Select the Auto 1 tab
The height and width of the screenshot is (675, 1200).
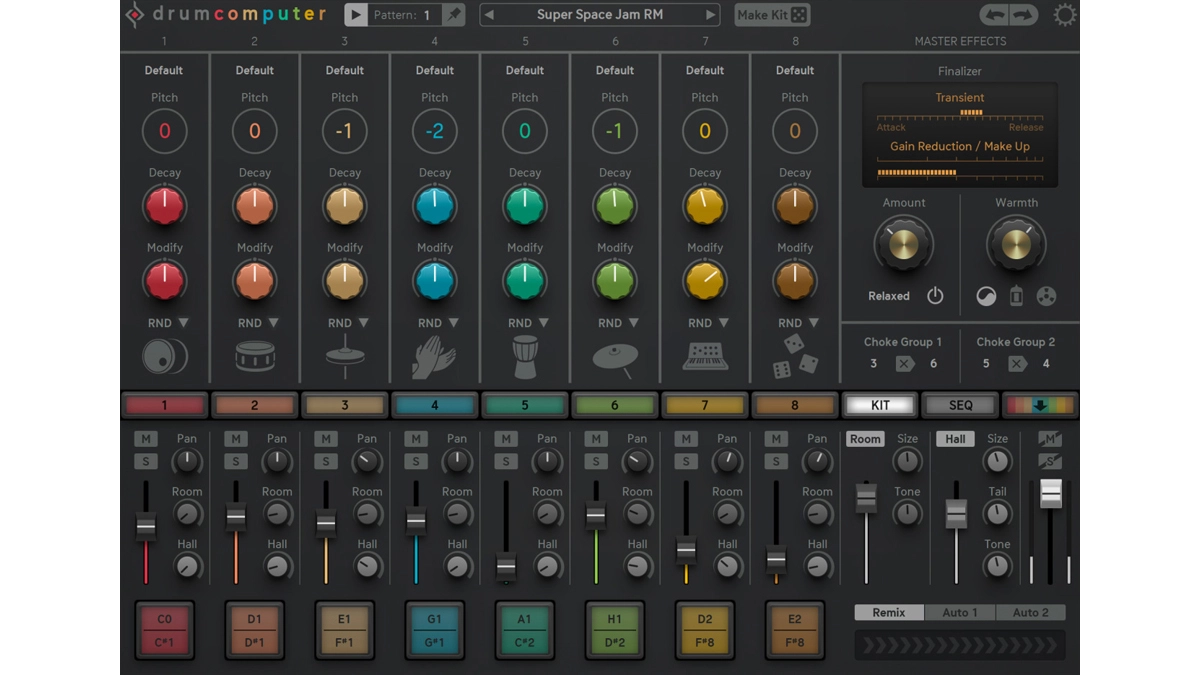(960, 612)
